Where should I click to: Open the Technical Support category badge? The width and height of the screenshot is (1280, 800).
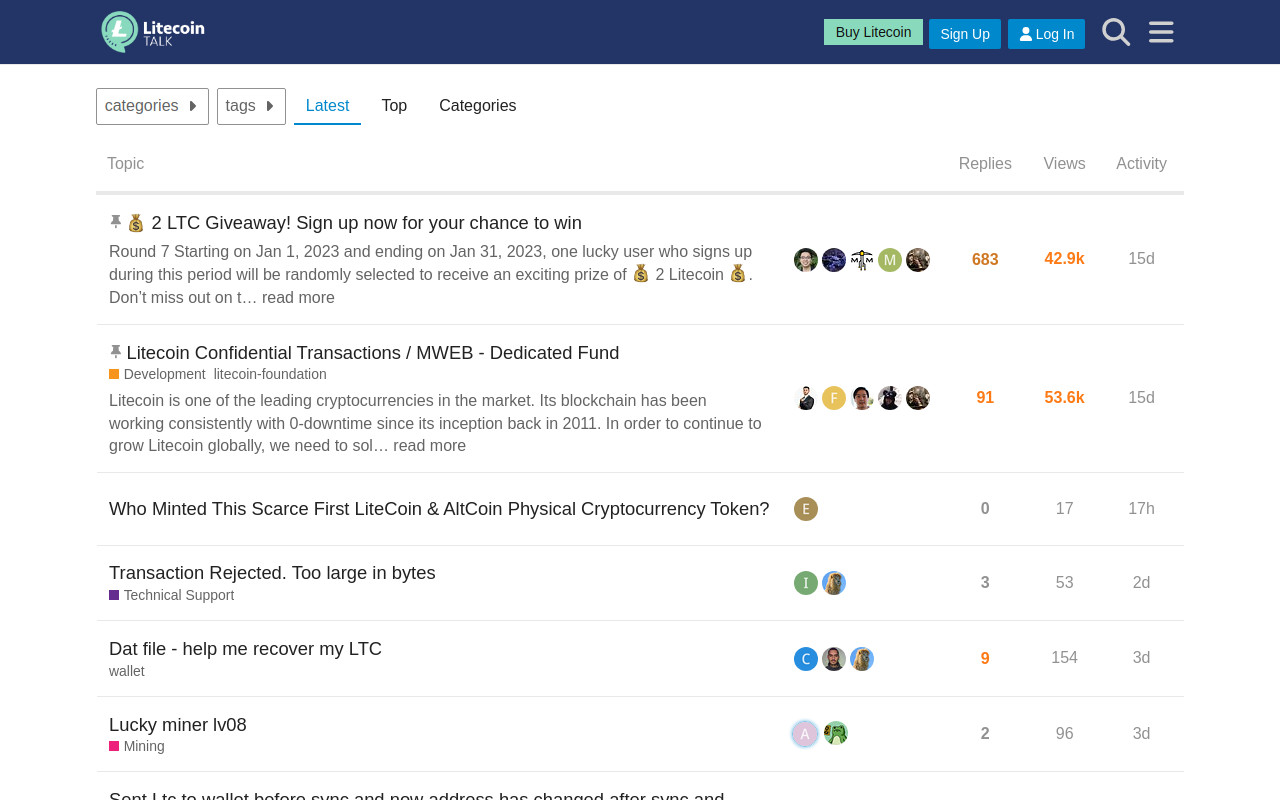tap(172, 595)
